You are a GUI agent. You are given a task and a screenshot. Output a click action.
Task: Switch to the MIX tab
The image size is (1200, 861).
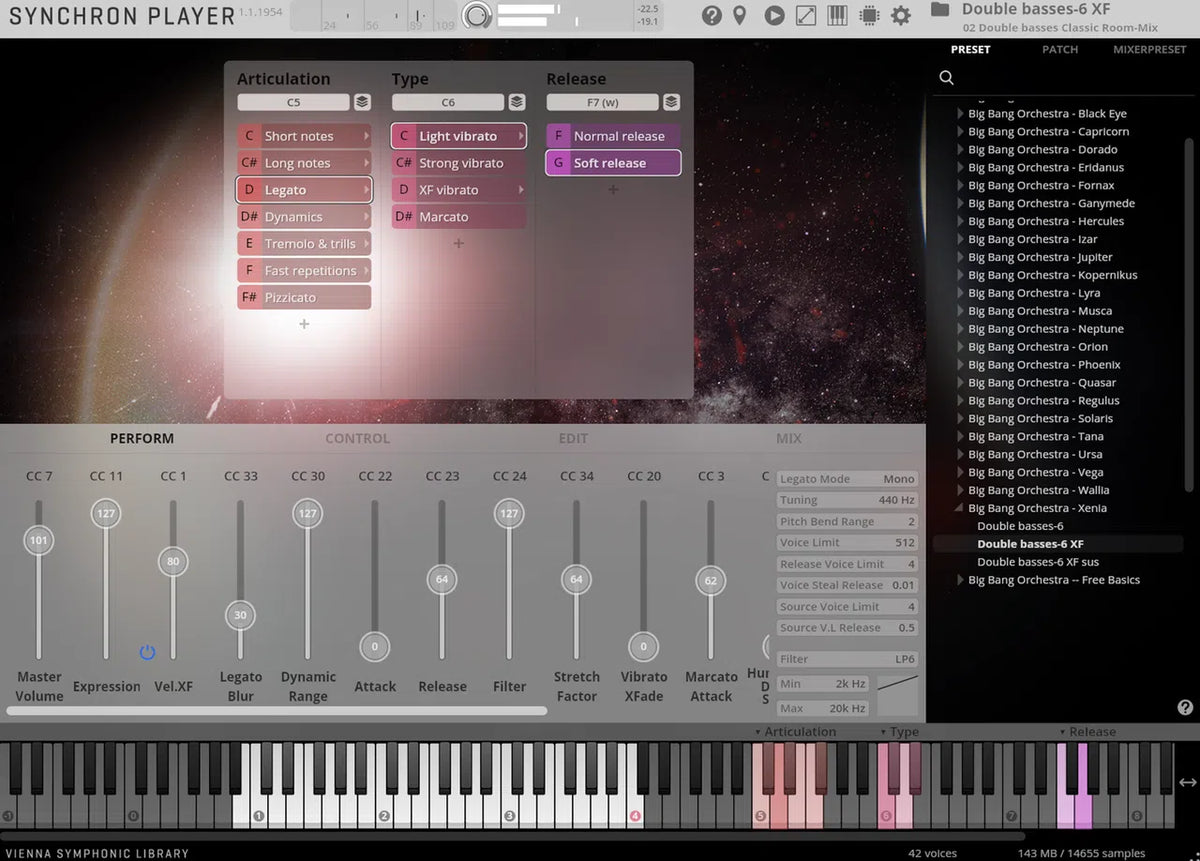(788, 438)
